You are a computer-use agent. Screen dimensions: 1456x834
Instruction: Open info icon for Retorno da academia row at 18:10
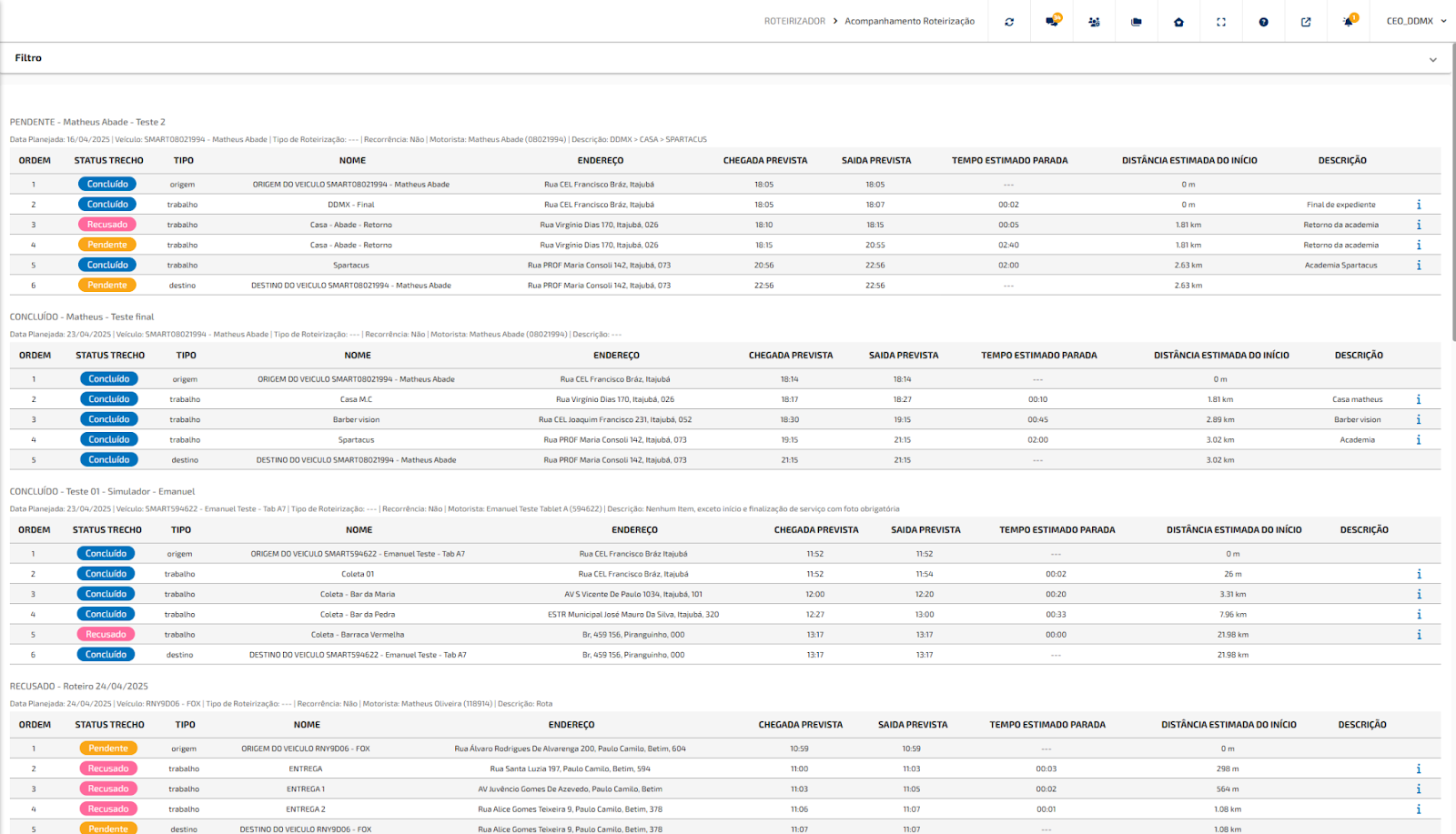click(1419, 225)
